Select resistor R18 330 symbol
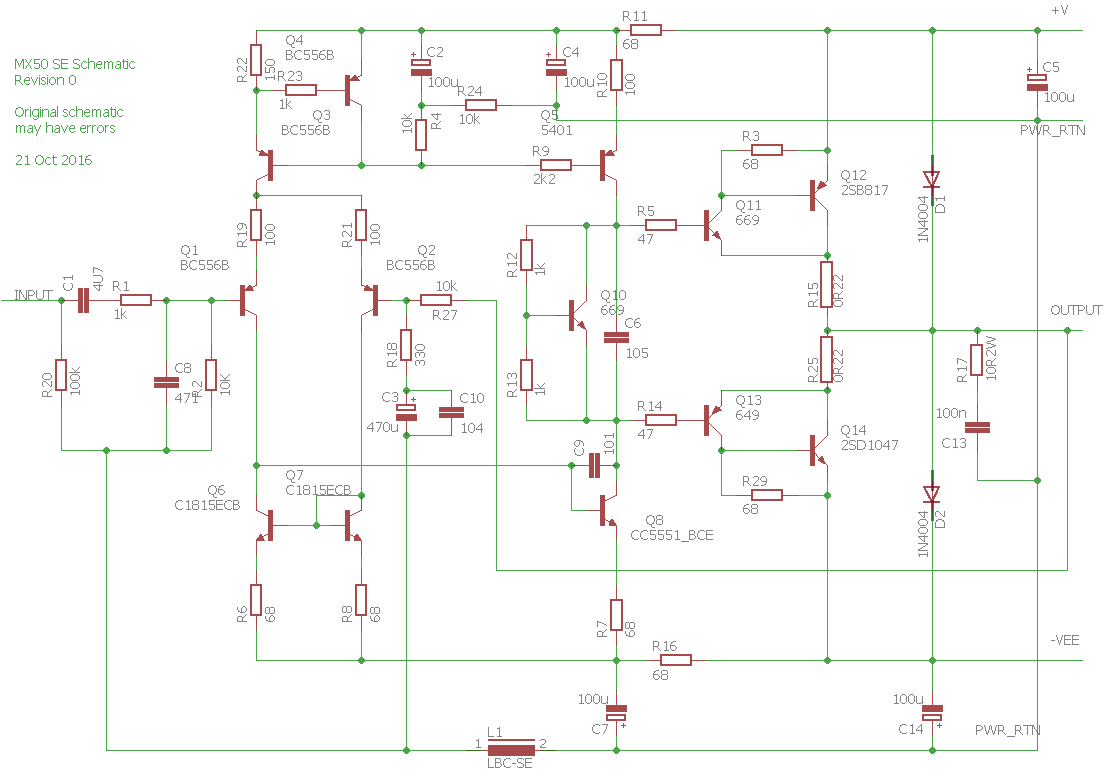Viewport: 1113px width, 773px height. (x=406, y=345)
